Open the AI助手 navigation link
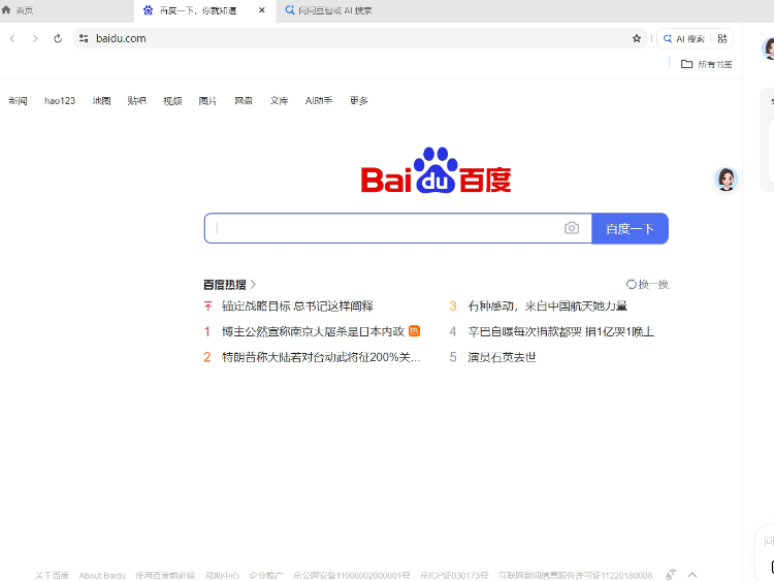The width and height of the screenshot is (774, 581). 318,101
